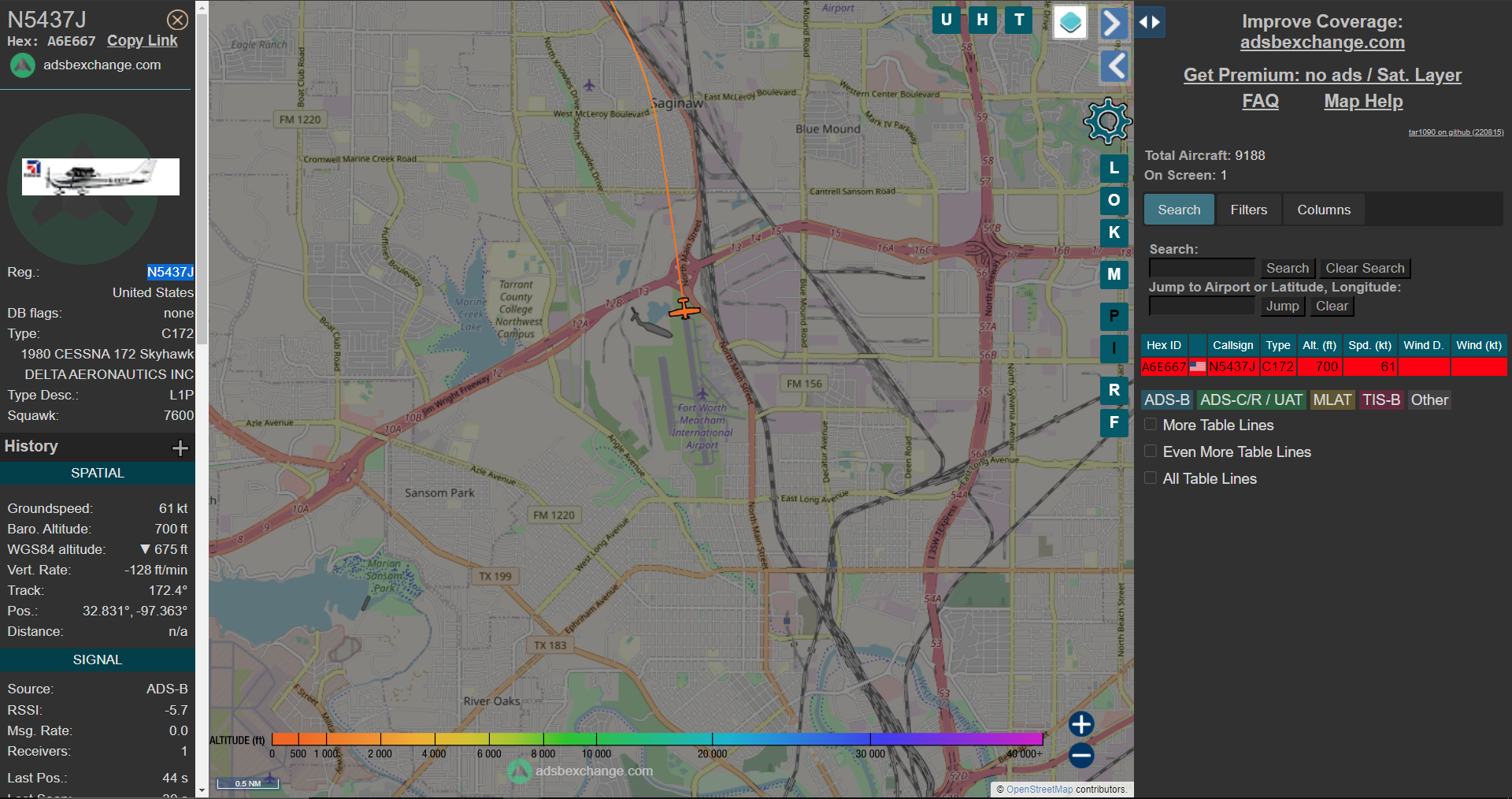
Task: Zoom in with the plus button
Action: (1081, 723)
